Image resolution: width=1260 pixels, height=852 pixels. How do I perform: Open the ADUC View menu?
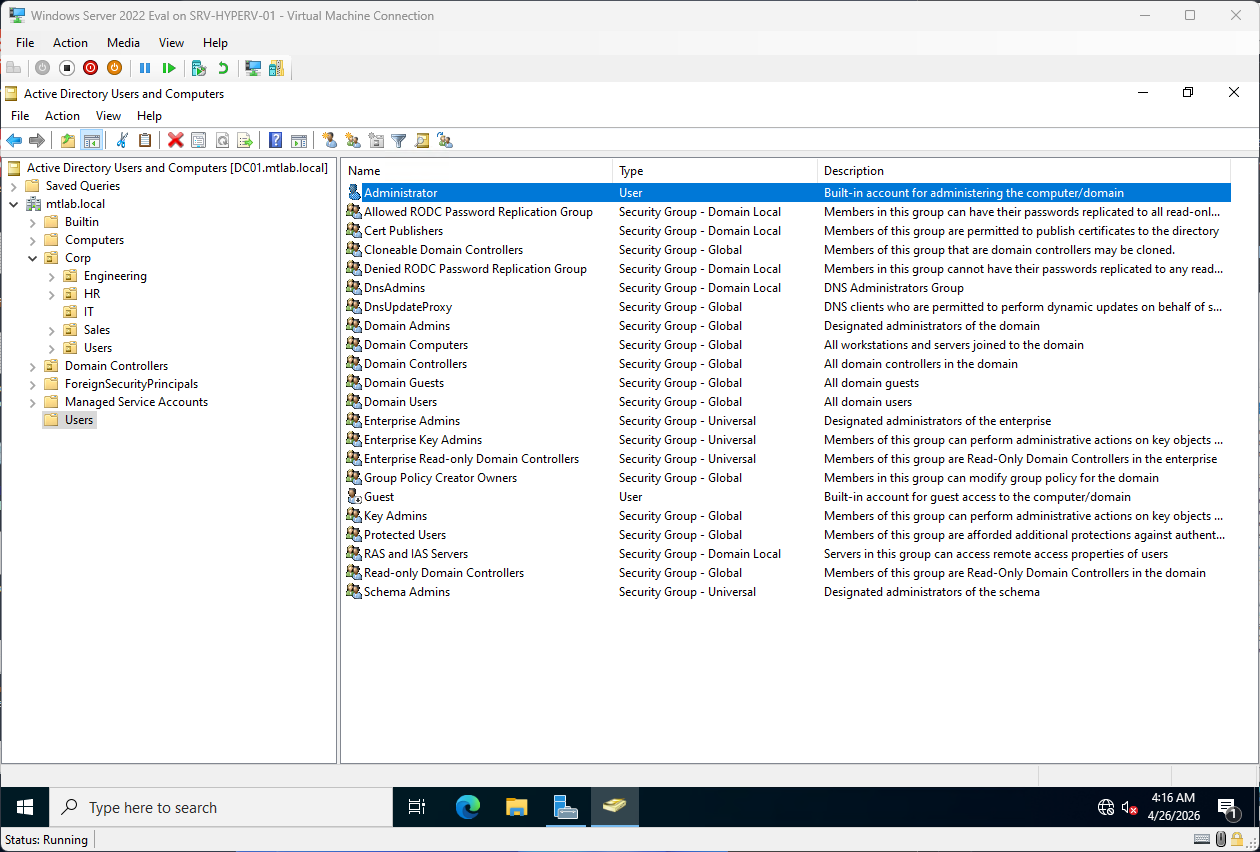[x=108, y=116]
